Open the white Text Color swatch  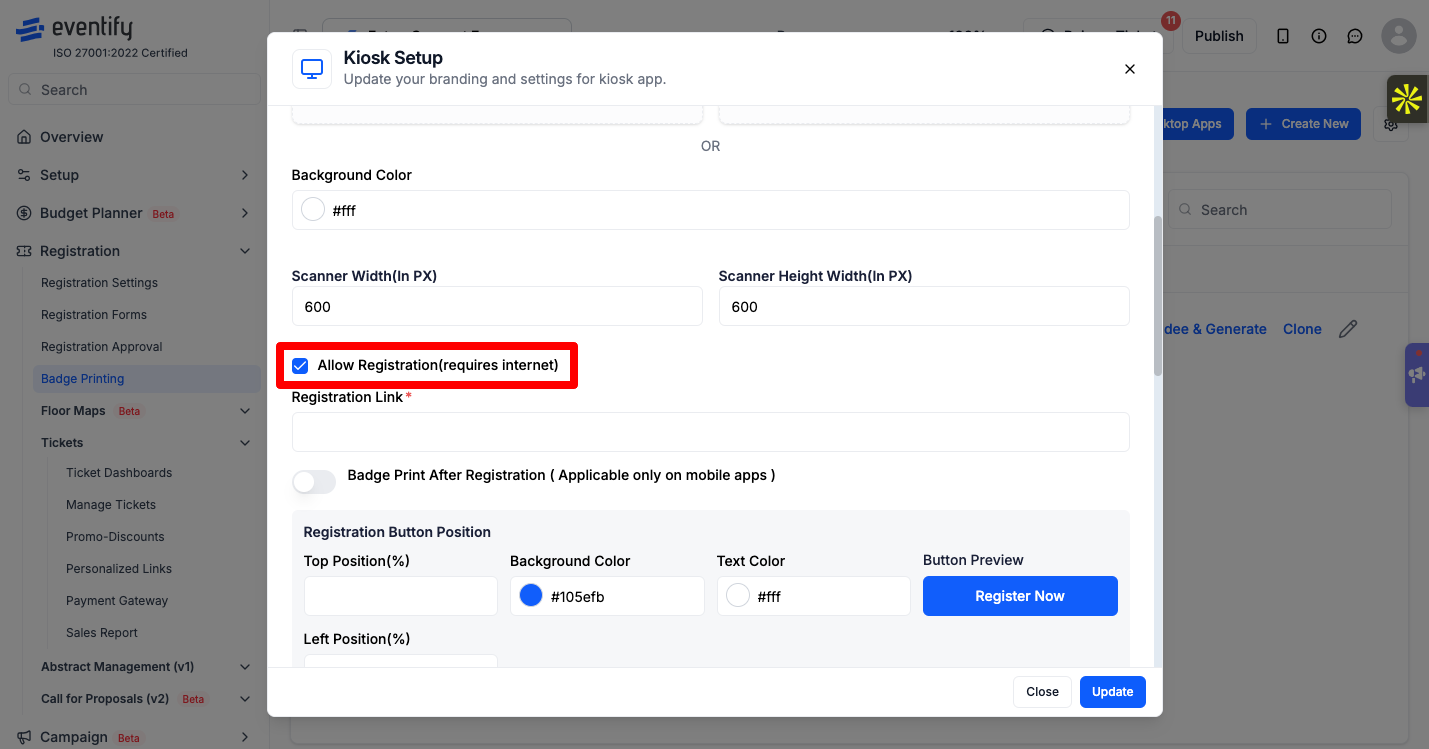[738, 596]
